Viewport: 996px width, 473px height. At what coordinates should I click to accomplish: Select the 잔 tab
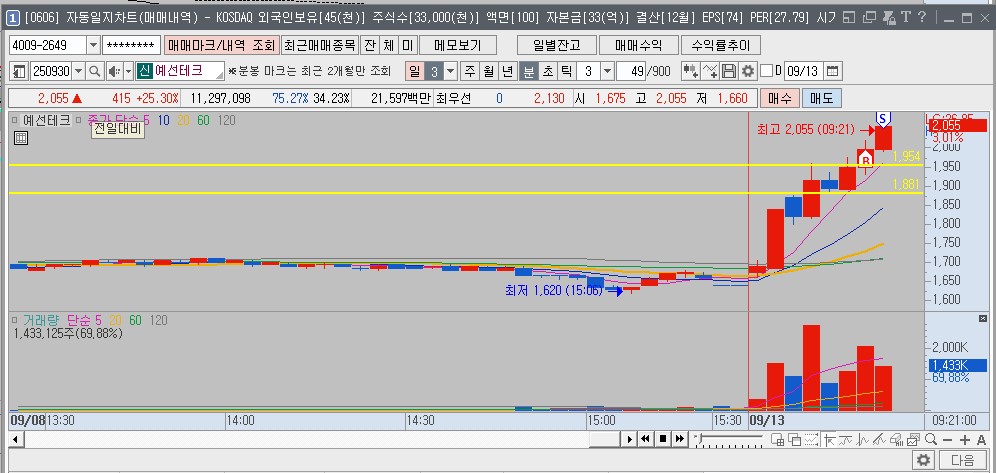click(x=370, y=46)
